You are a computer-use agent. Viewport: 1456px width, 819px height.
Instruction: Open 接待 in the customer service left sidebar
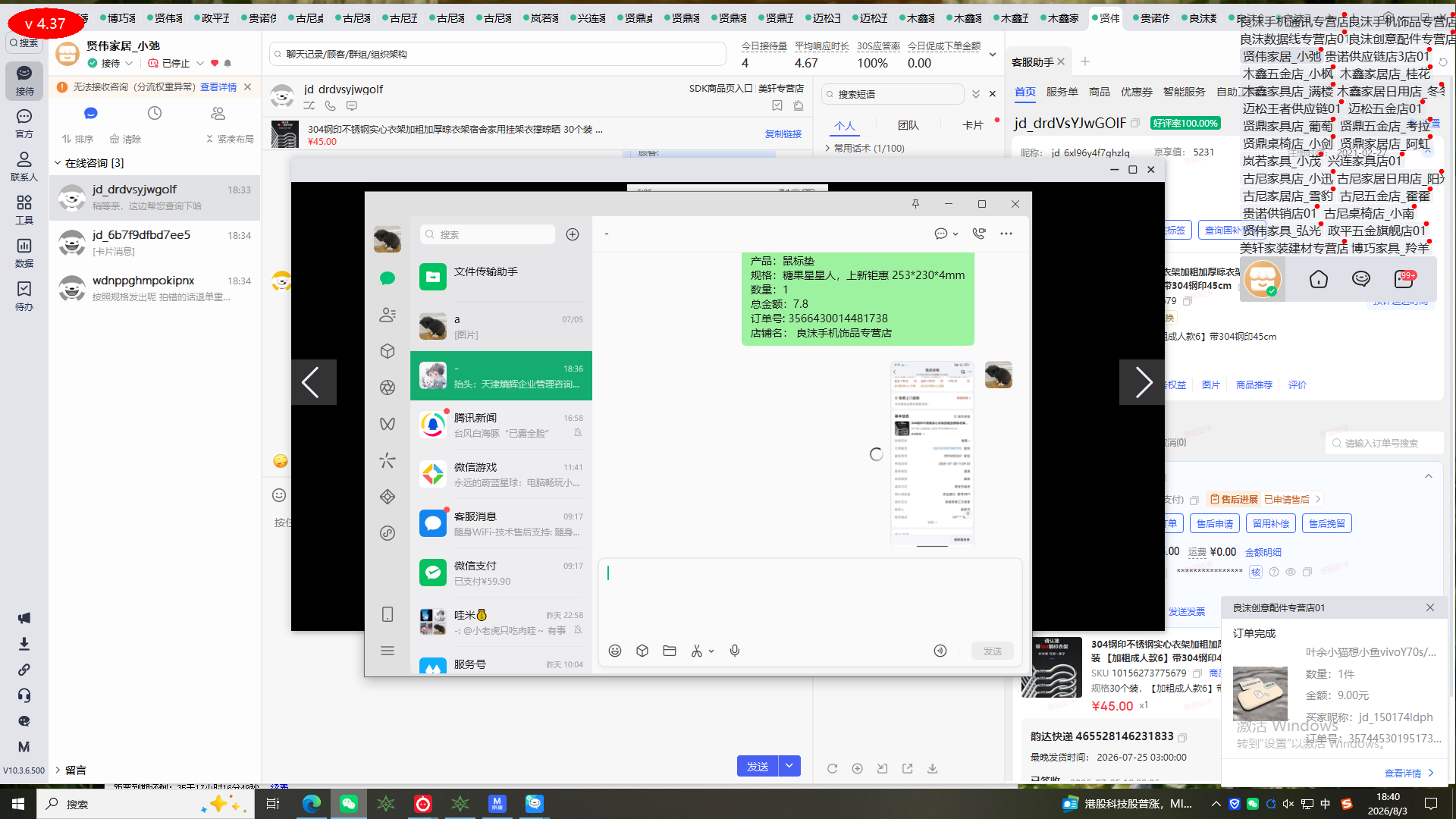(x=24, y=80)
